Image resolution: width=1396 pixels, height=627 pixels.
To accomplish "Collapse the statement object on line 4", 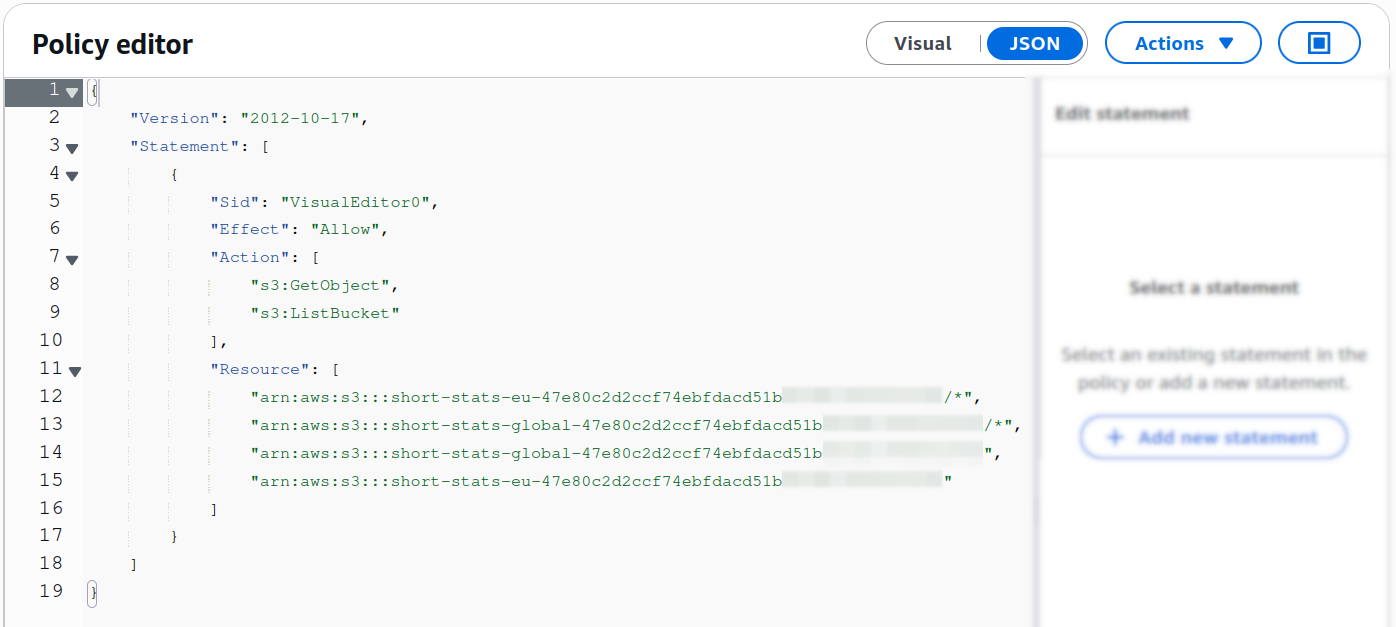I will tap(71, 174).
